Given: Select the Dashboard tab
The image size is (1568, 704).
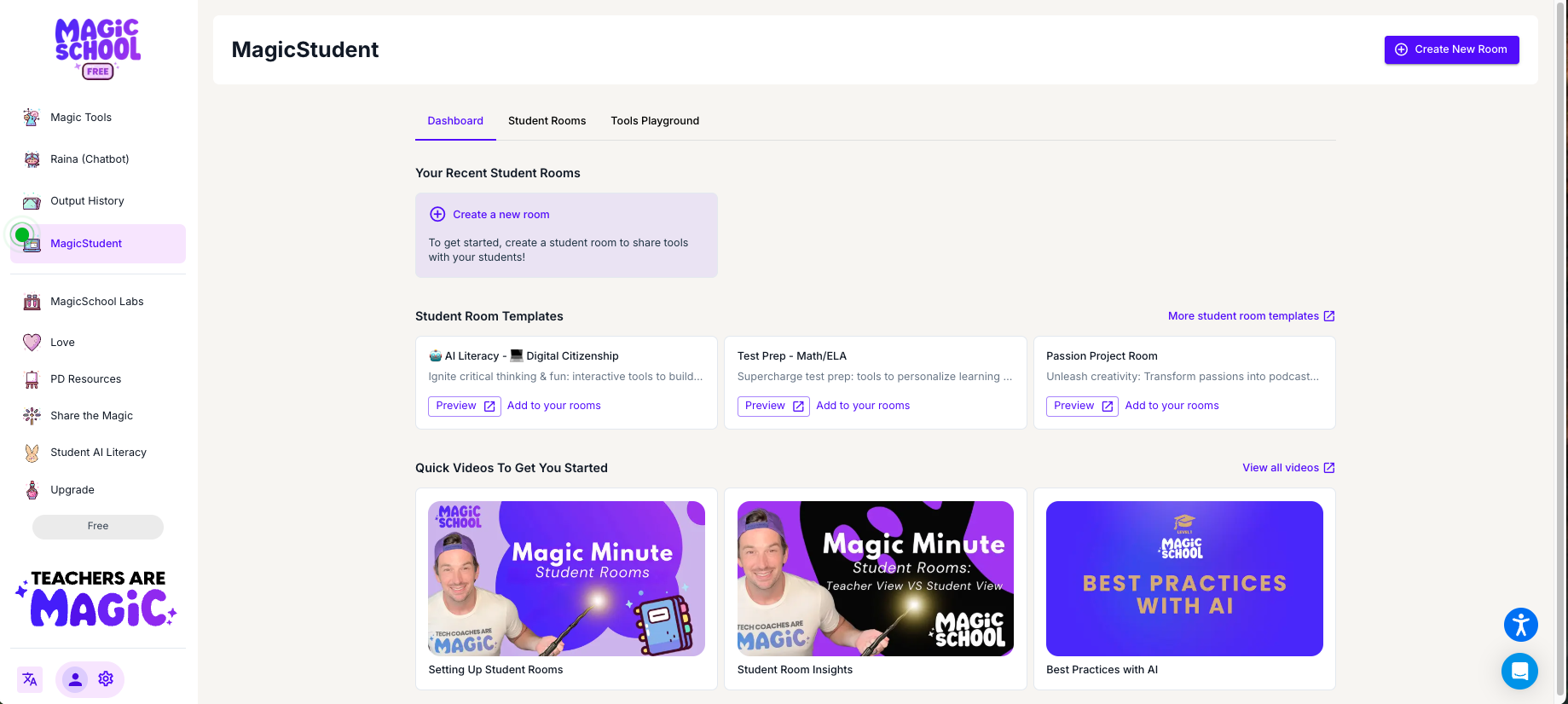Looking at the screenshot, I should coord(455,121).
